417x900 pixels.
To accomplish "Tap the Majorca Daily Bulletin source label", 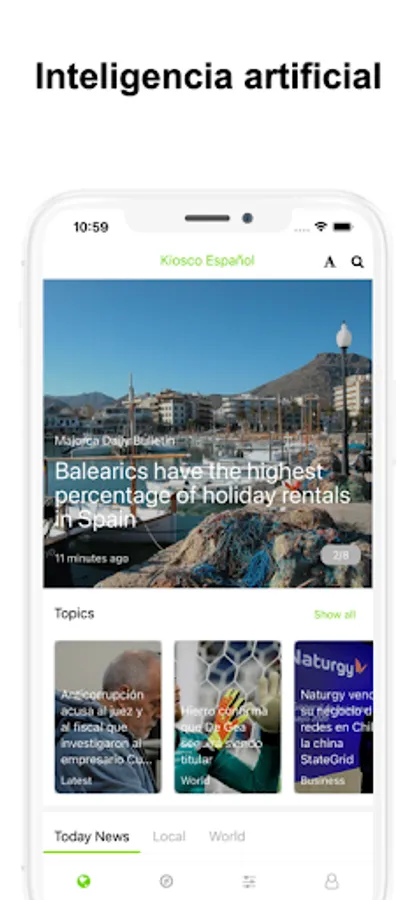I will click(x=115, y=441).
